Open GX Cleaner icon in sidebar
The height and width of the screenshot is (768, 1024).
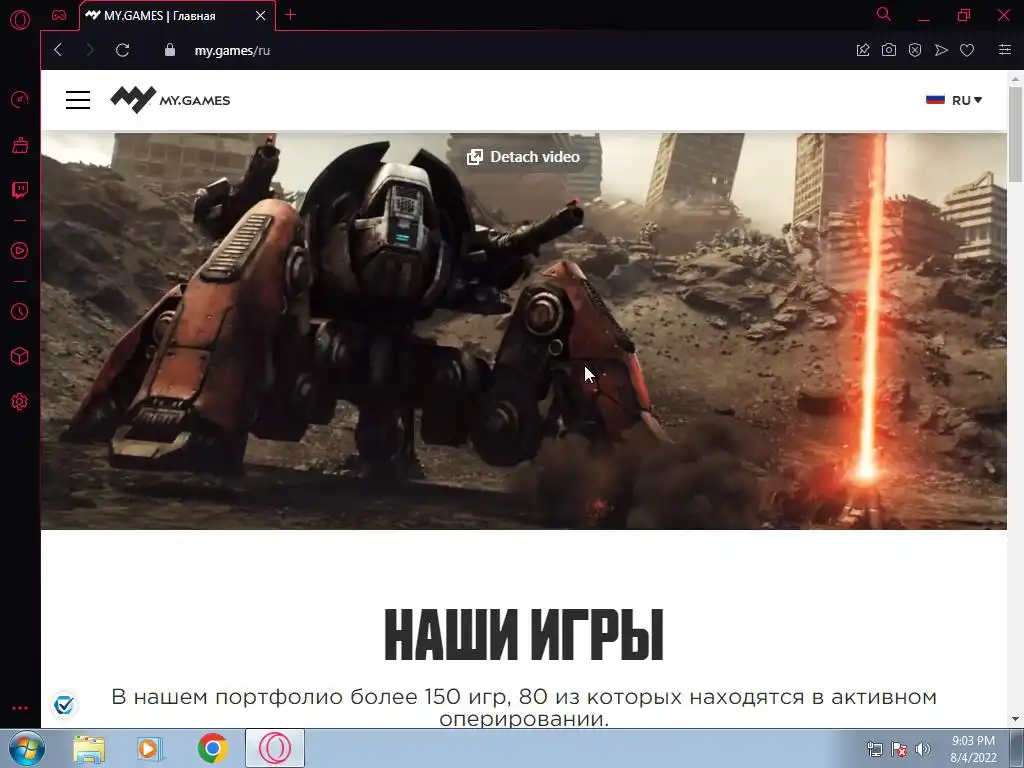point(20,145)
